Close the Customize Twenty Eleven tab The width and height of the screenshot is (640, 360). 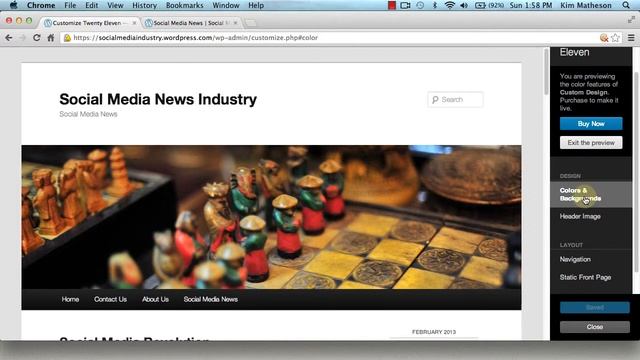134,23
